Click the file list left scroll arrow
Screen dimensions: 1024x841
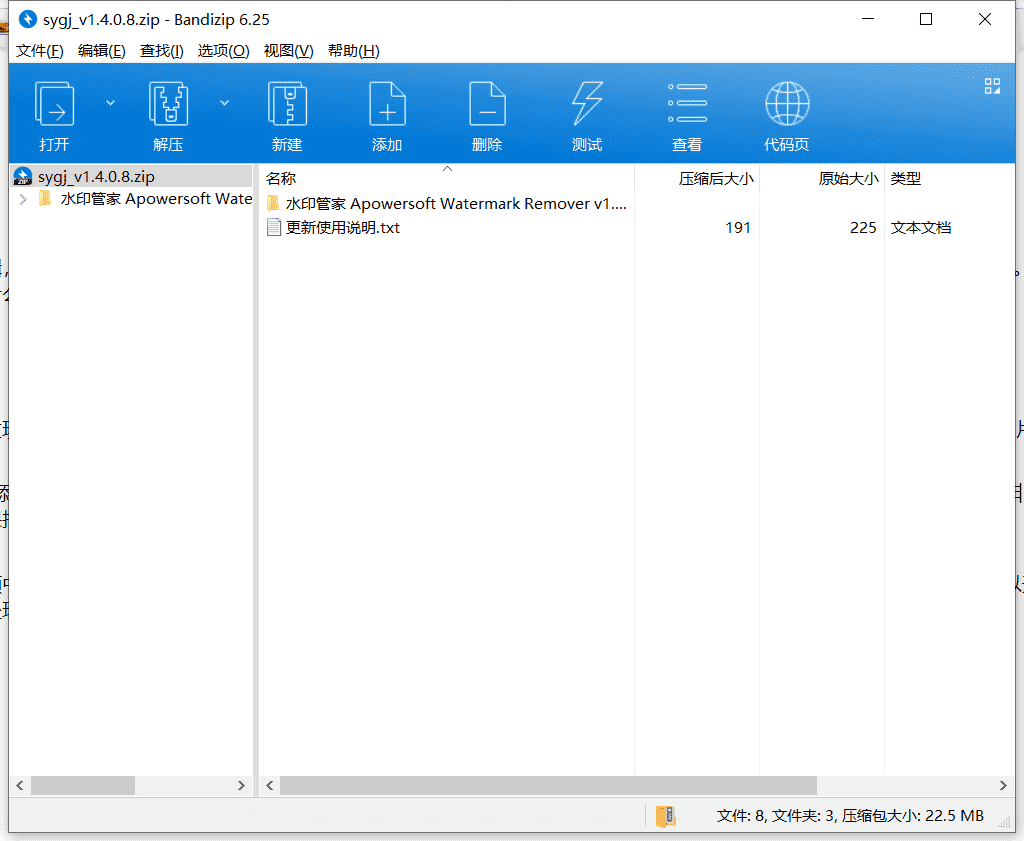[270, 785]
